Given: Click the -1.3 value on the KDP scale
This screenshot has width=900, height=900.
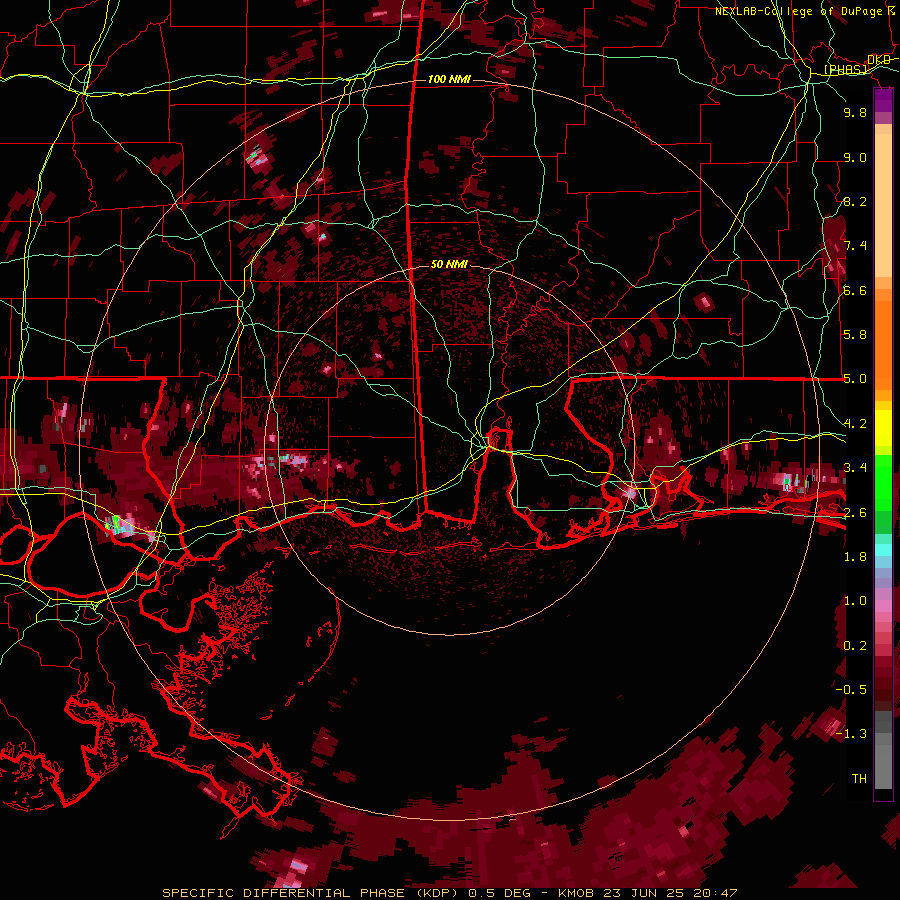Looking at the screenshot, I should [x=851, y=734].
